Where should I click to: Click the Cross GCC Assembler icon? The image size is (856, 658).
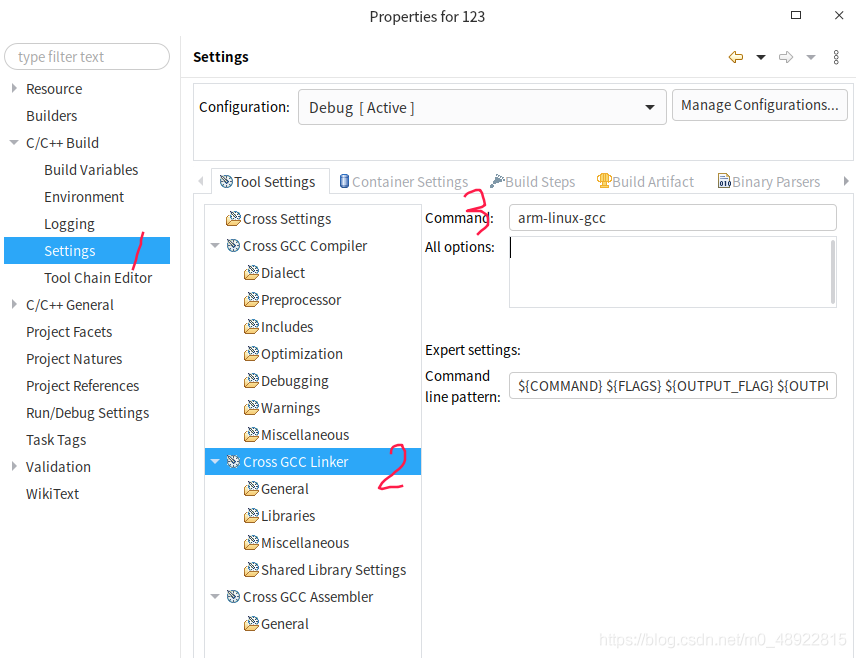point(233,597)
